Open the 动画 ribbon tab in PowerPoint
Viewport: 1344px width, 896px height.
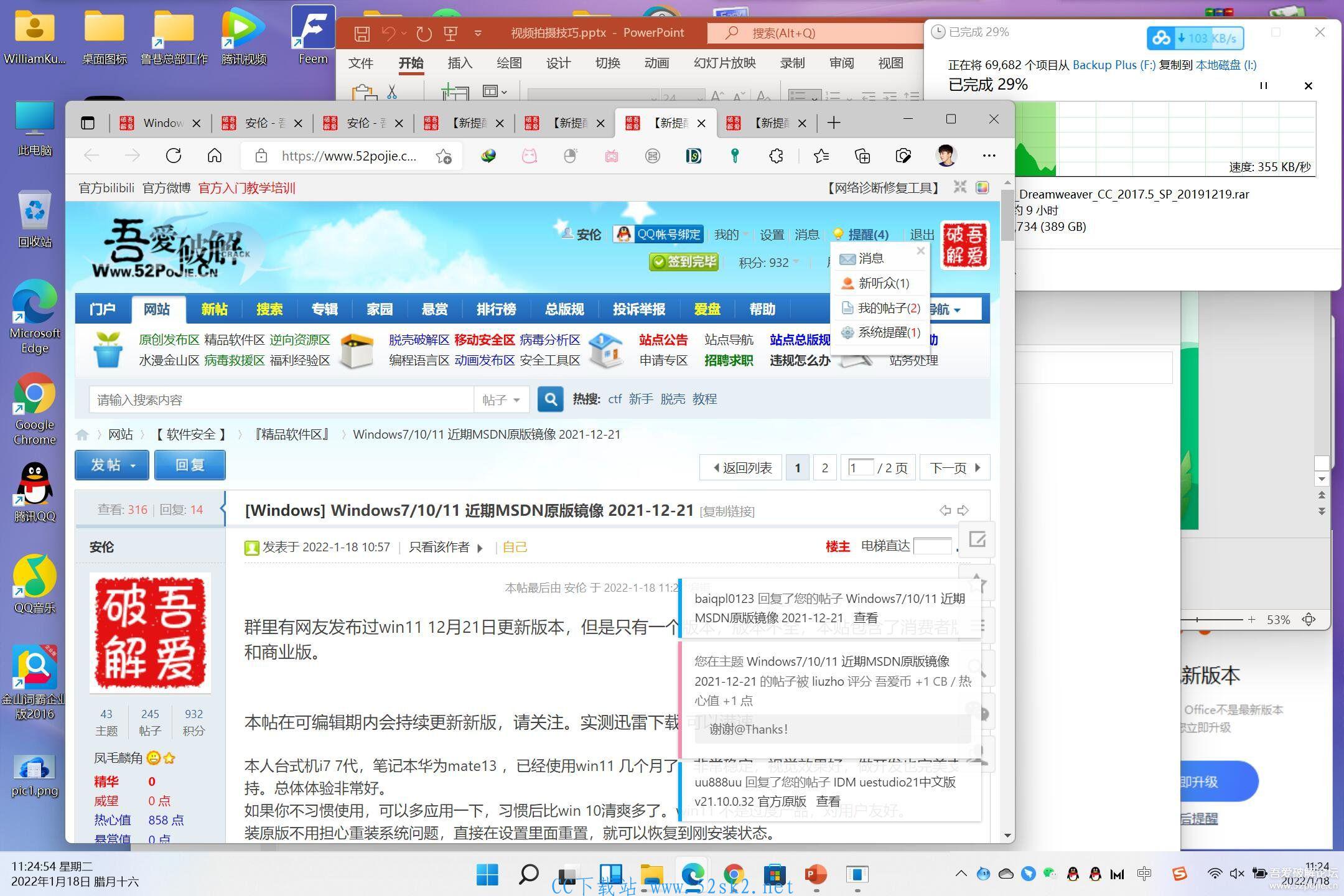coord(656,63)
